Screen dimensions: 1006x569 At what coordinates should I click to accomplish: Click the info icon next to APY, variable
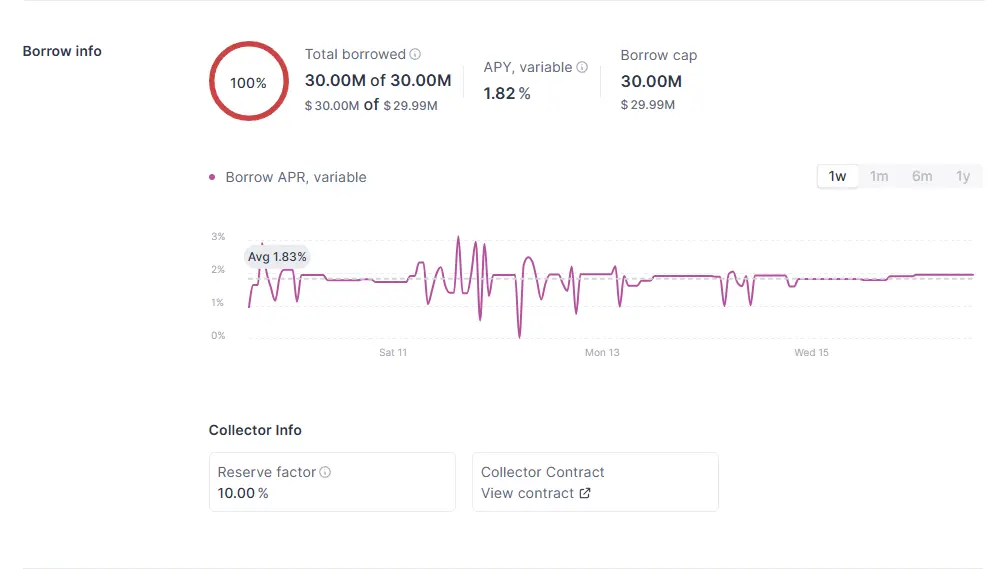pyautogui.click(x=582, y=68)
